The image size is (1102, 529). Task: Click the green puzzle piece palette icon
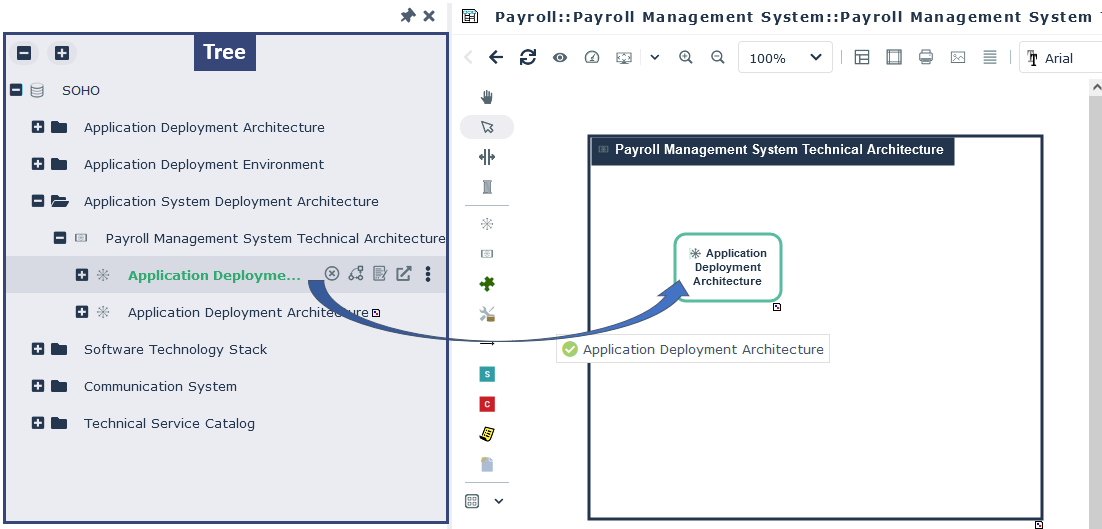tap(487, 284)
